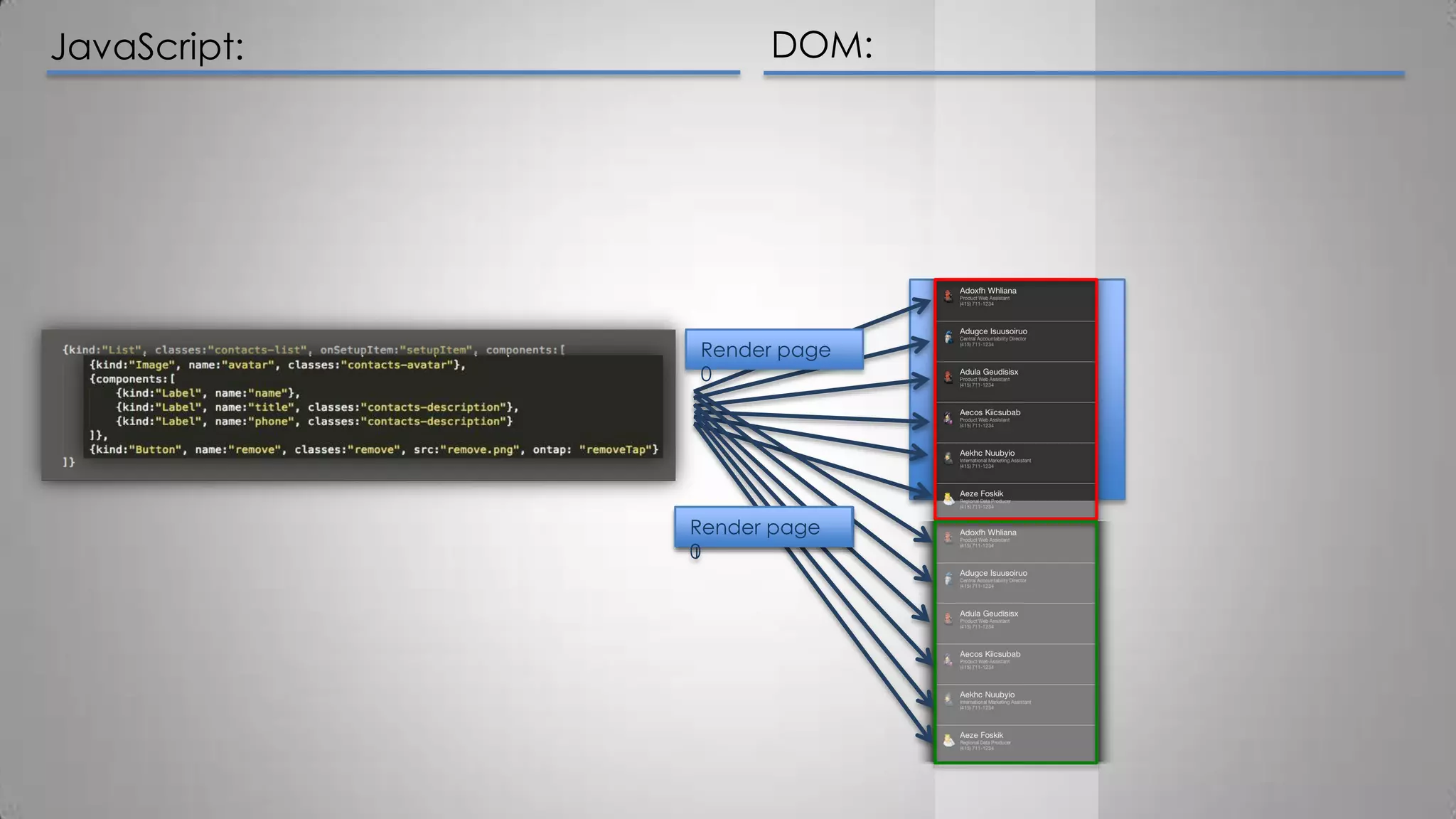Click Adula Geudisisx's avatar in the green-outlined list

pos(948,619)
